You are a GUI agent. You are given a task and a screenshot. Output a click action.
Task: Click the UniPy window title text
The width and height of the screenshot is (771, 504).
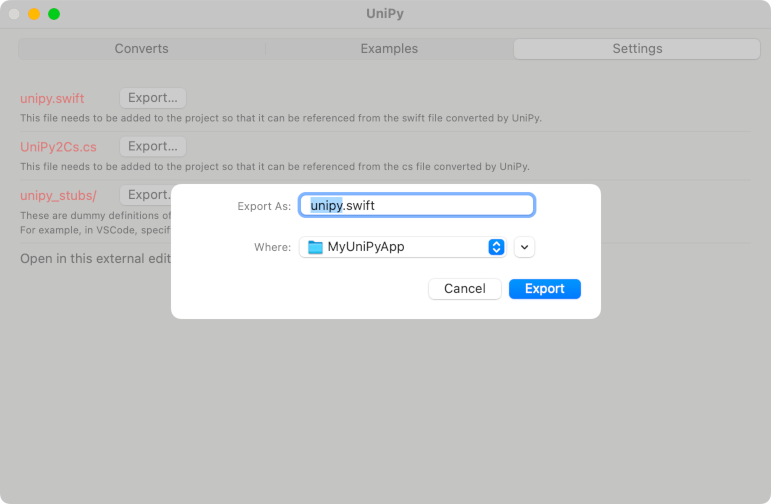[385, 14]
